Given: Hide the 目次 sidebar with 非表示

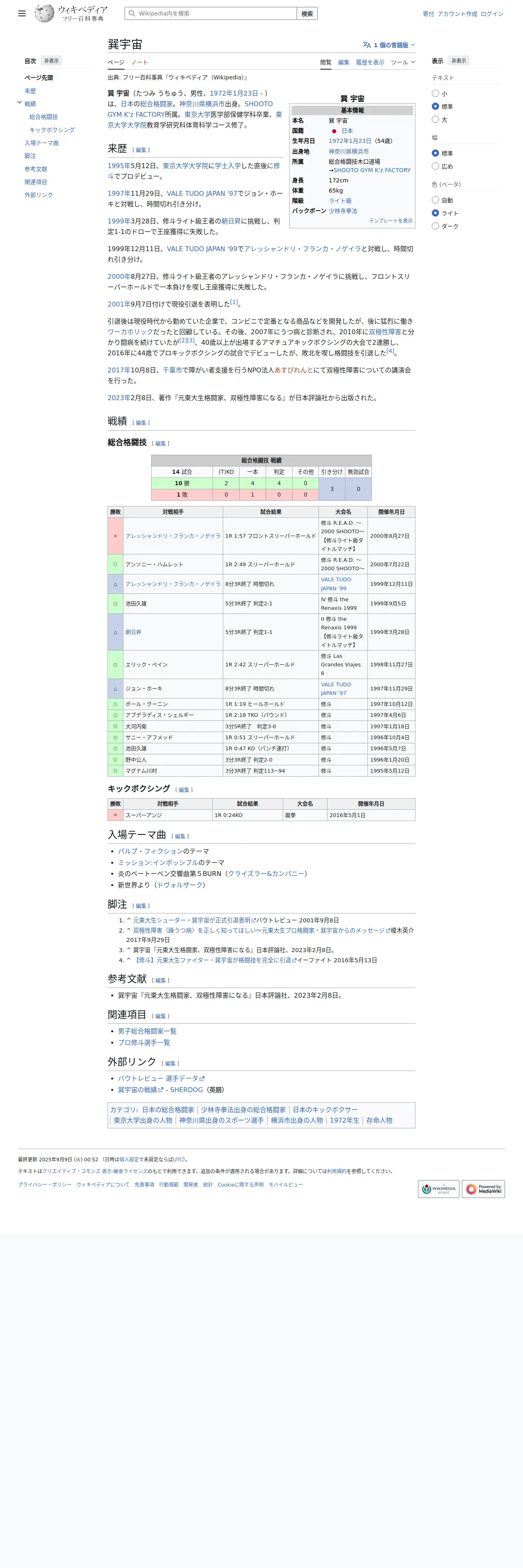Looking at the screenshot, I should pyautogui.click(x=51, y=61).
